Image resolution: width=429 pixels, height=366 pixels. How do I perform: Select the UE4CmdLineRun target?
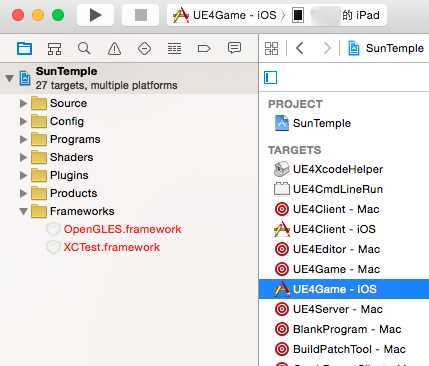tap(344, 189)
